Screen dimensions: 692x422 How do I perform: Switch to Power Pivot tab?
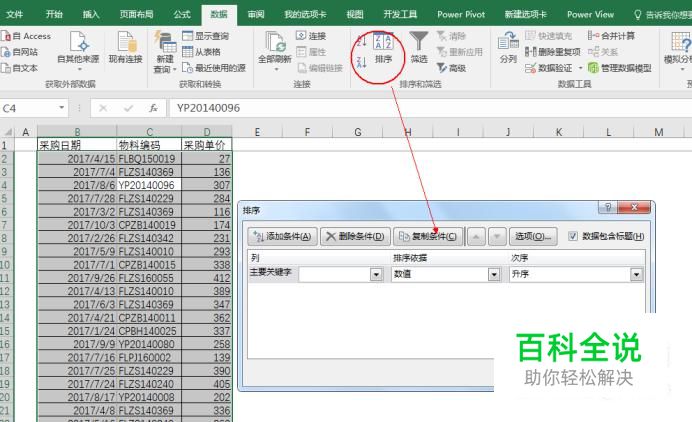click(461, 14)
